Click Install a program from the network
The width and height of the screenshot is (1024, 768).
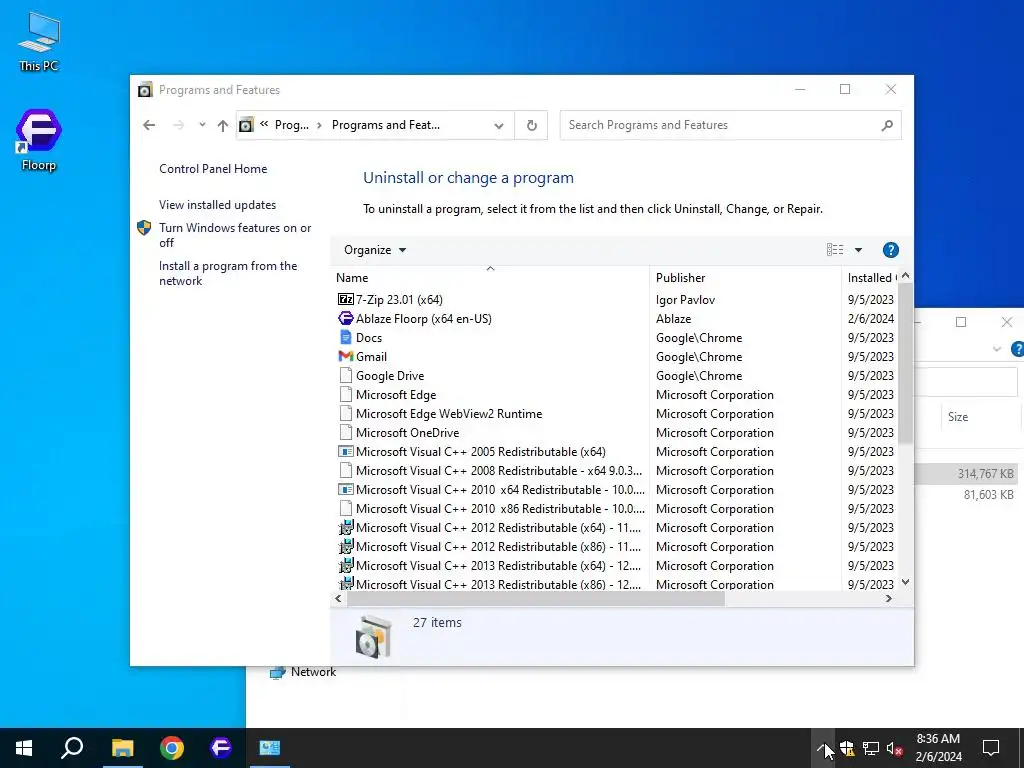click(227, 274)
